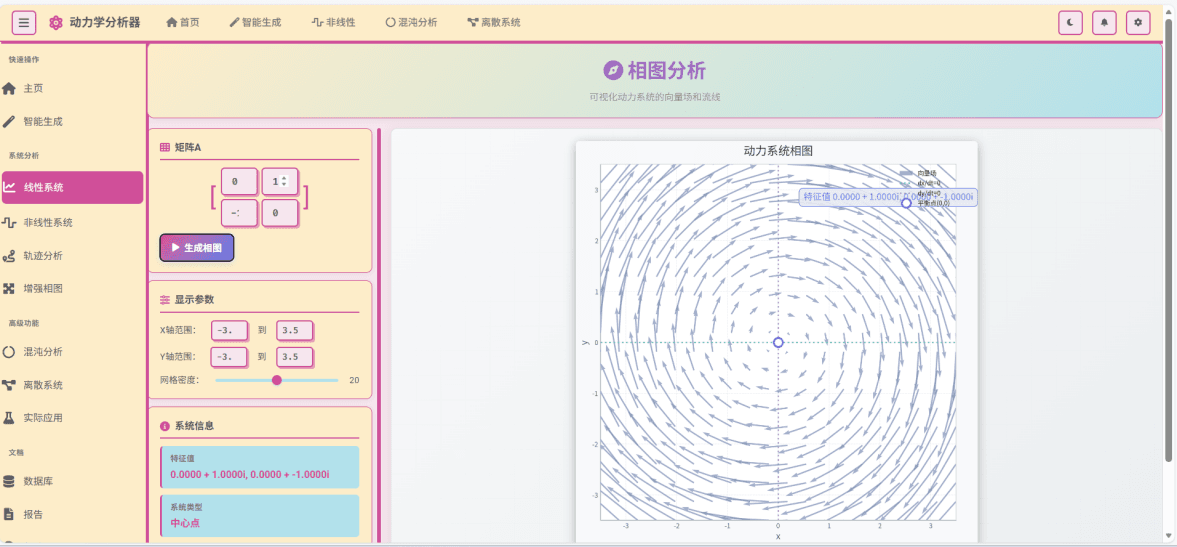The width and height of the screenshot is (1177, 547).
Task: Click stepper arrows on matrix top-right cell
Action: point(284,182)
